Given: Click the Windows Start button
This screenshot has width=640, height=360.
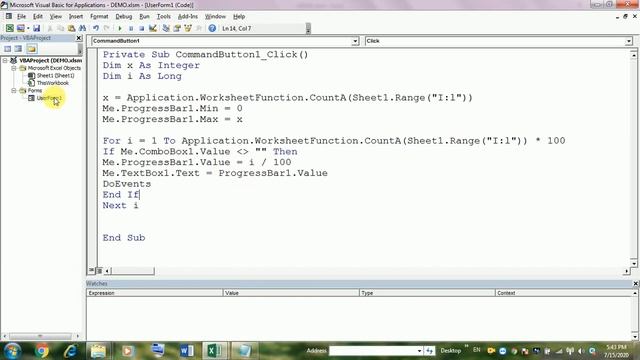Looking at the screenshot, I should (x=12, y=351).
